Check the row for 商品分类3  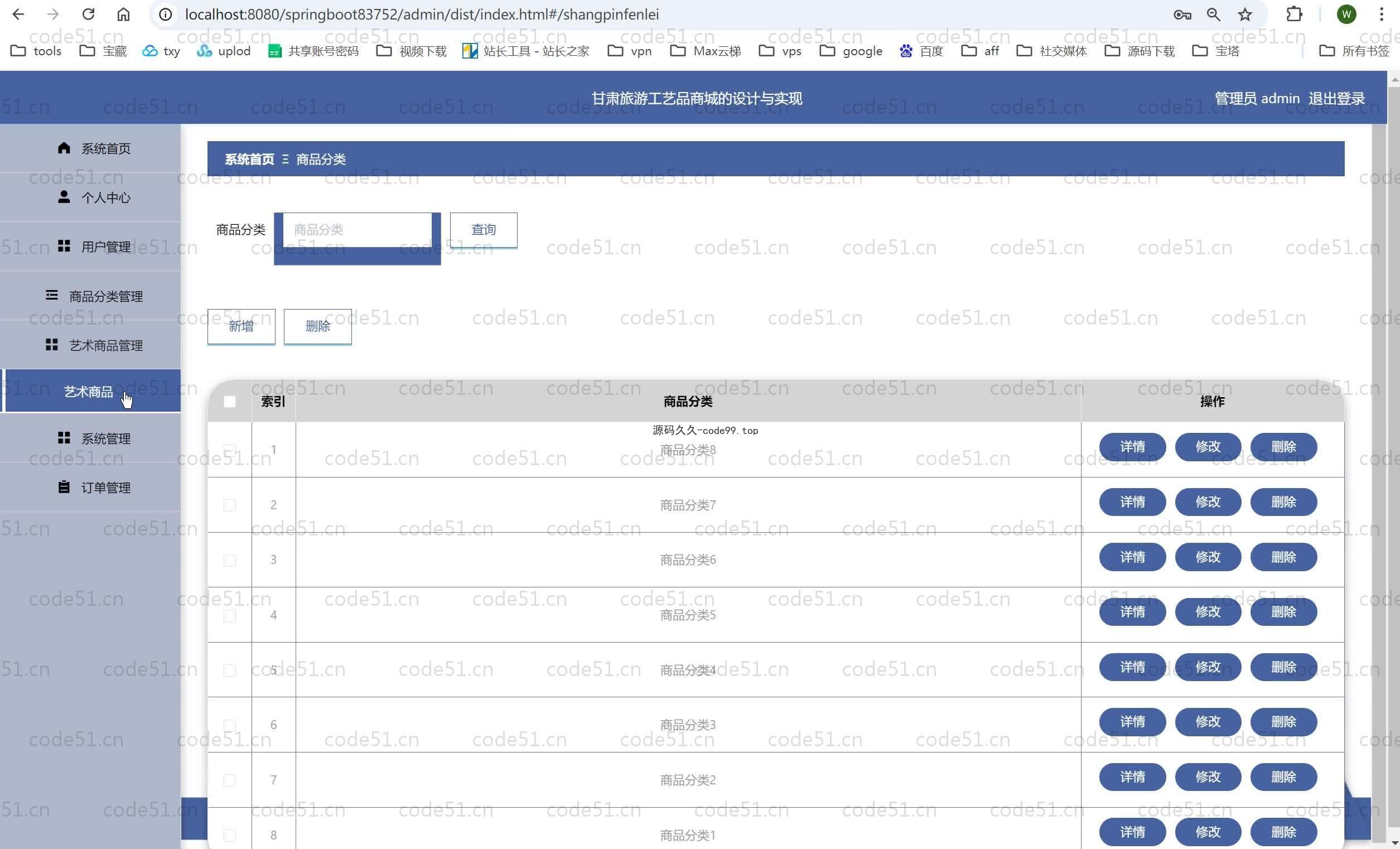230,725
